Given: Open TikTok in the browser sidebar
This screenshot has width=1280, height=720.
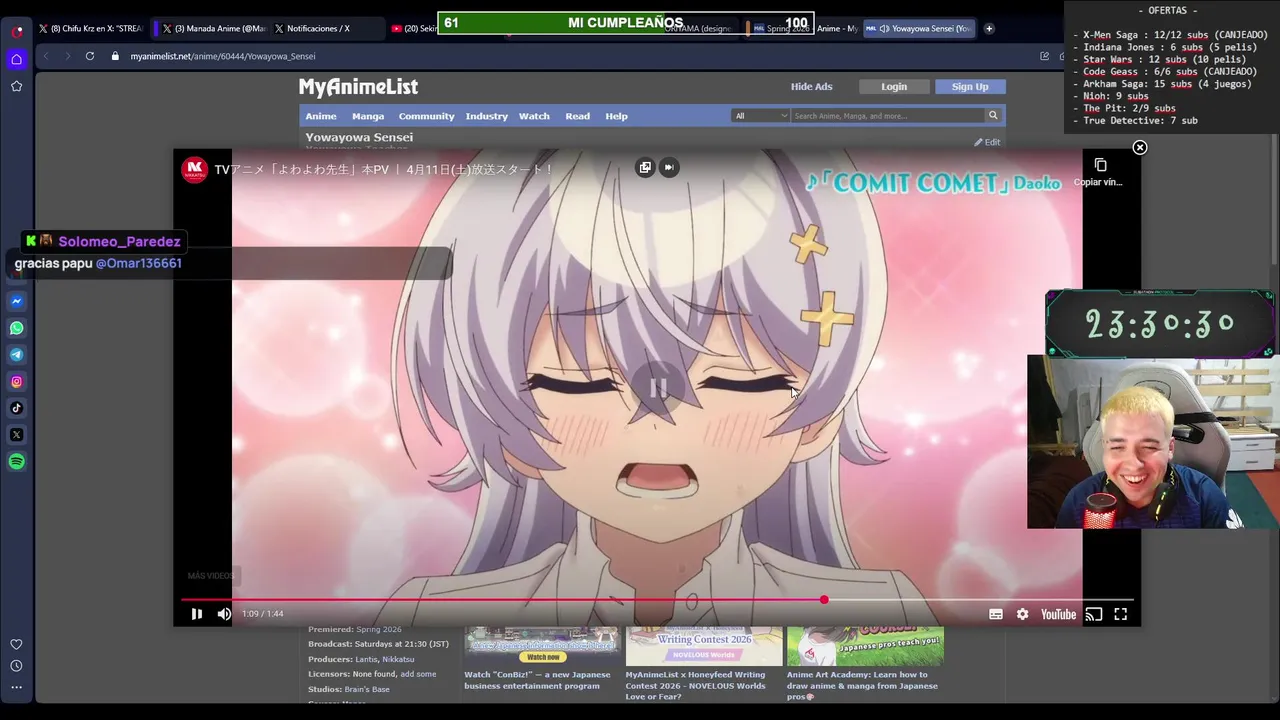Looking at the screenshot, I should tap(16, 408).
